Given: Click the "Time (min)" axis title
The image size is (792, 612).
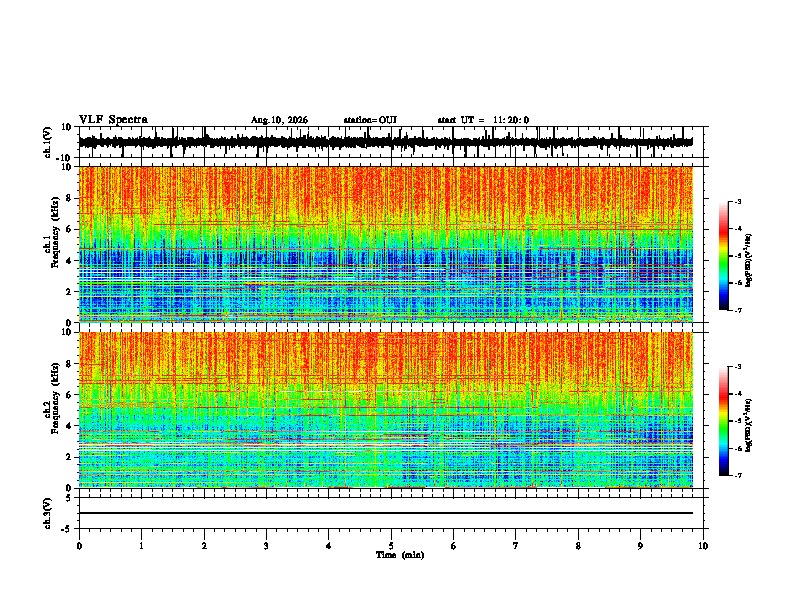Looking at the screenshot, I should click(x=400, y=555).
